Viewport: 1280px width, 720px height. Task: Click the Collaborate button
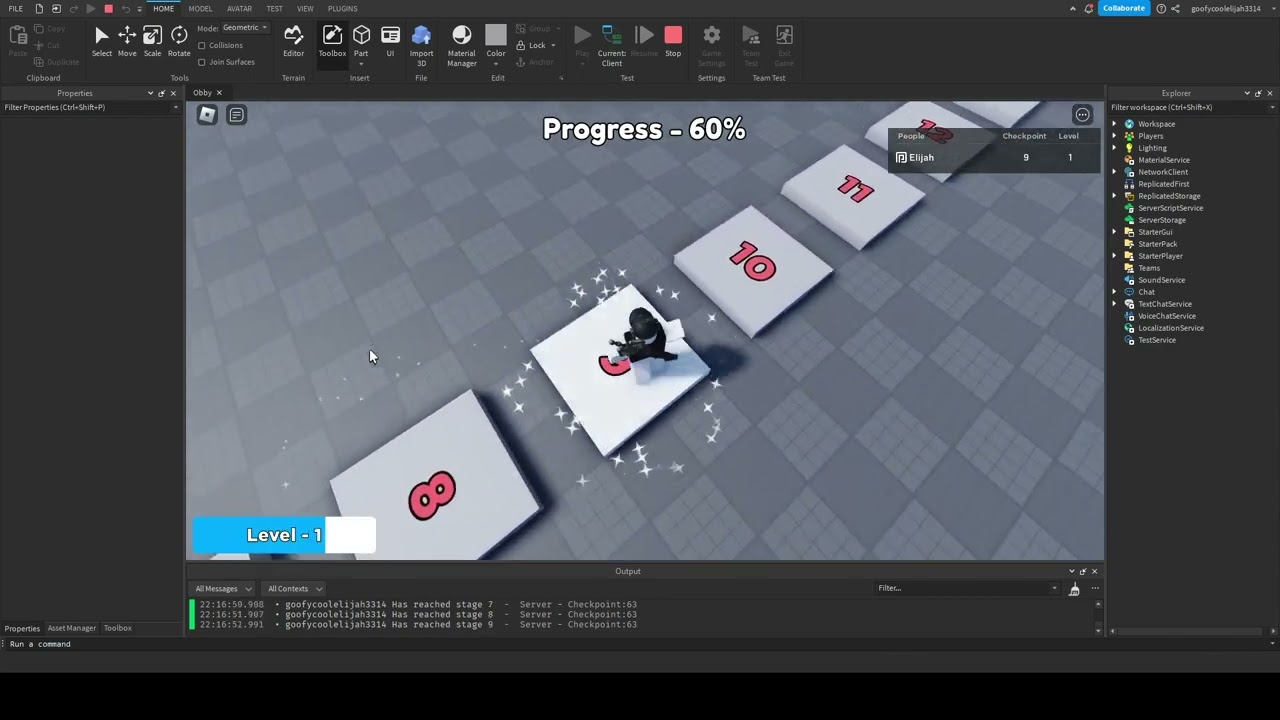(1123, 8)
